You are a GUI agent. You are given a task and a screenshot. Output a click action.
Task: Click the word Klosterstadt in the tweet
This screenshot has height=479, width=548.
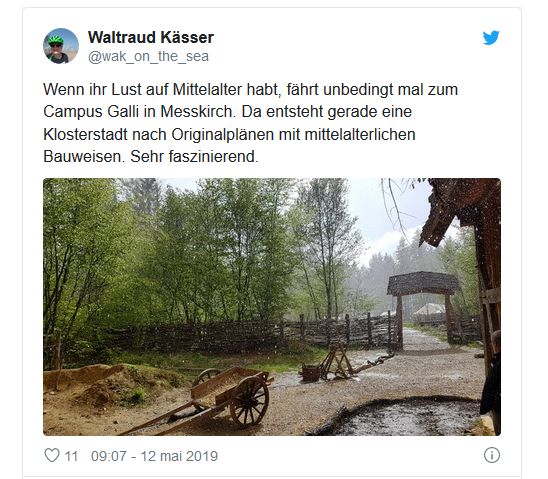click(85, 135)
